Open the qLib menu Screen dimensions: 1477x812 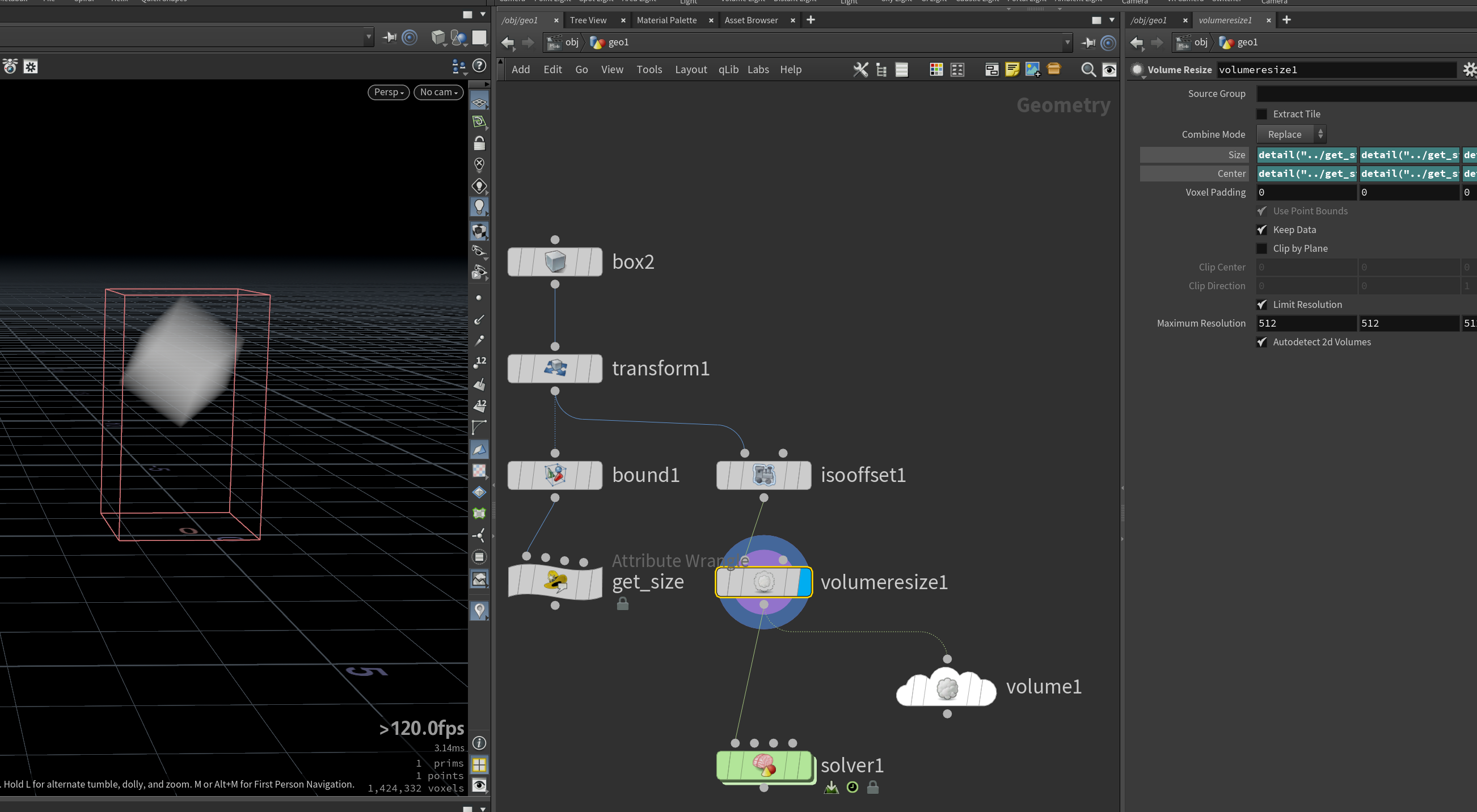point(728,69)
